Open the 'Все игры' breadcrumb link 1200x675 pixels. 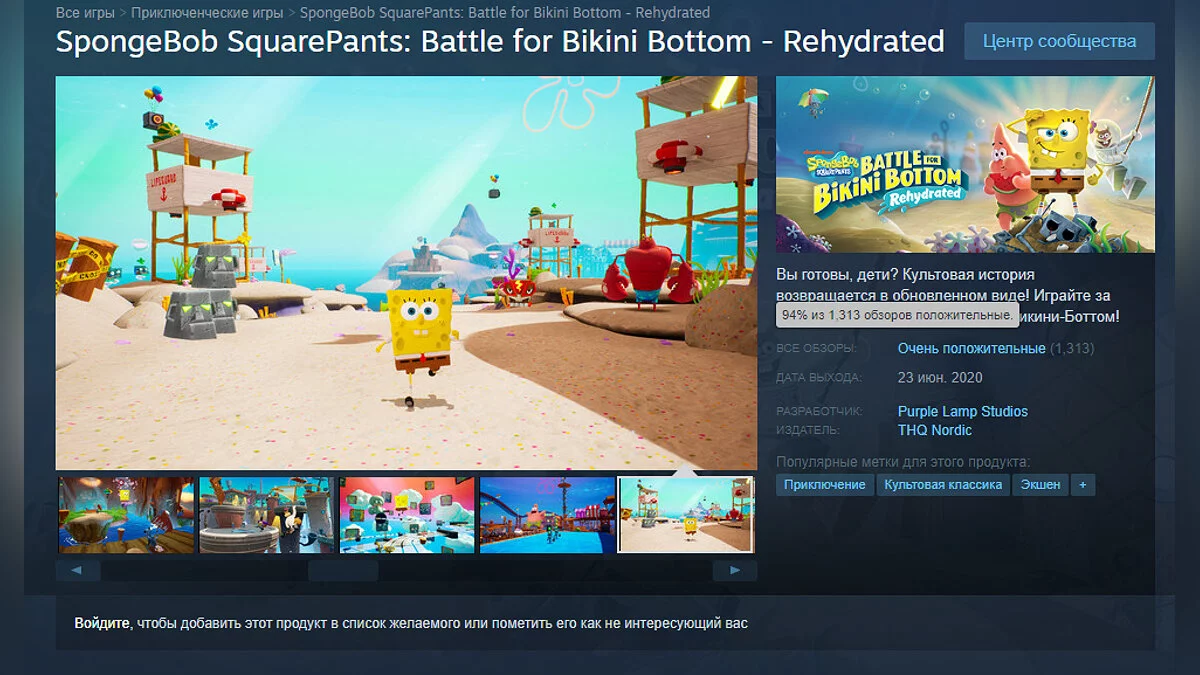[84, 13]
